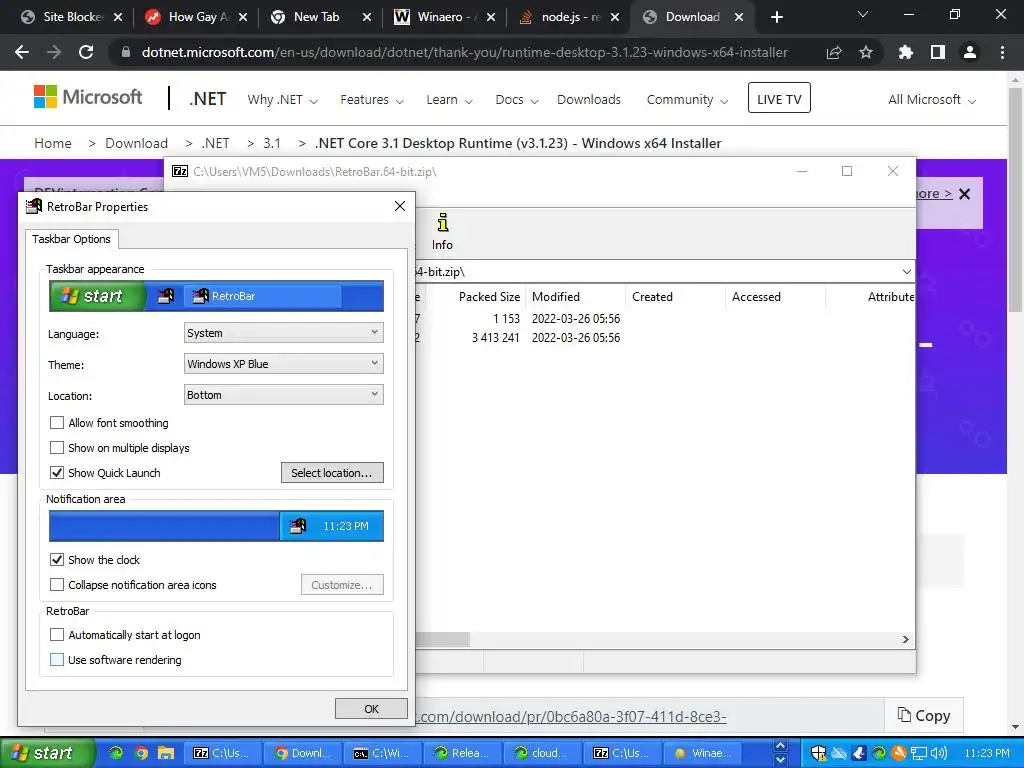Open Chrome three-dot menu
This screenshot has width=1024, height=768.
1002,52
